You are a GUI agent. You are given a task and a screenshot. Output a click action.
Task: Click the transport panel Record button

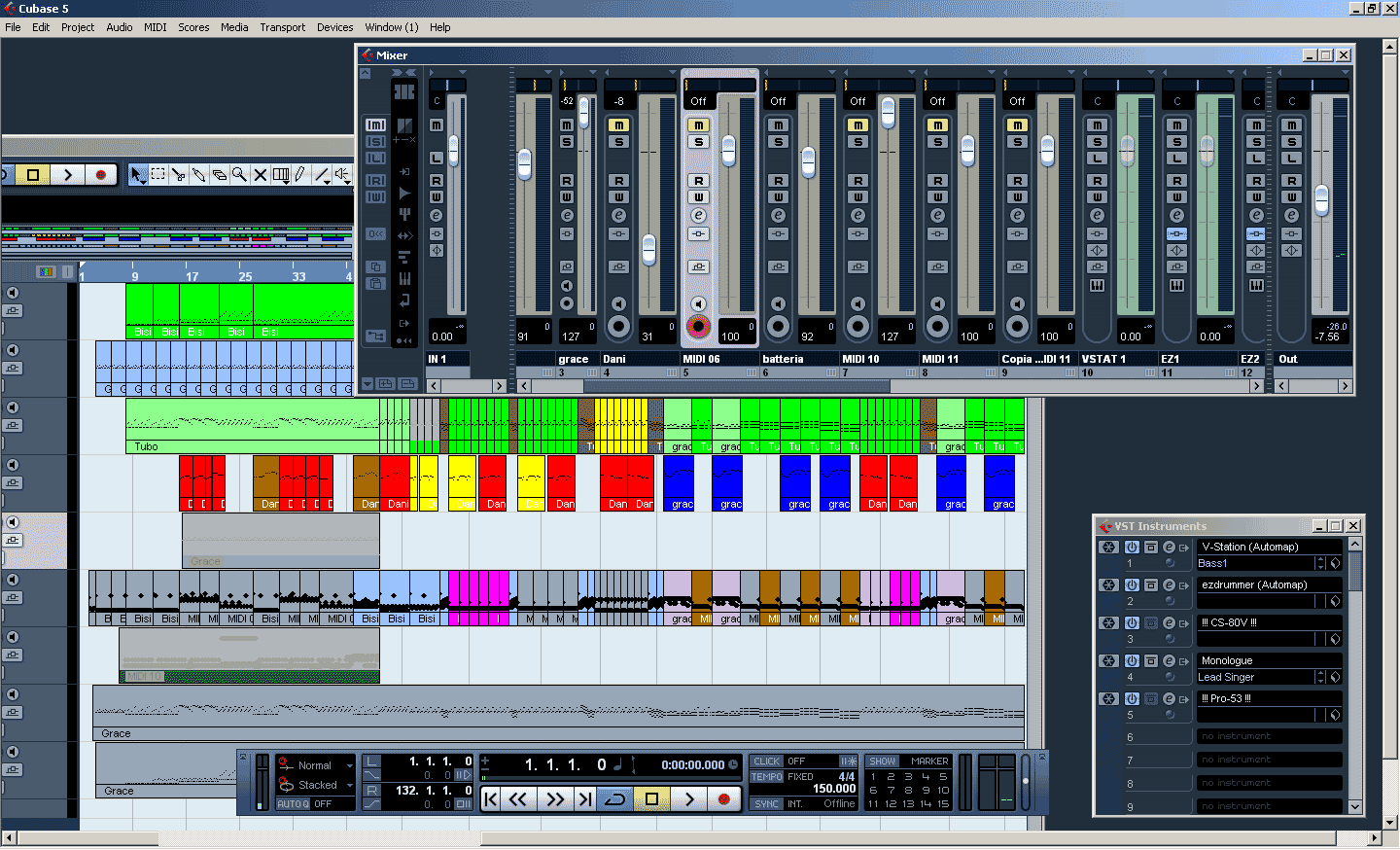pos(724,799)
